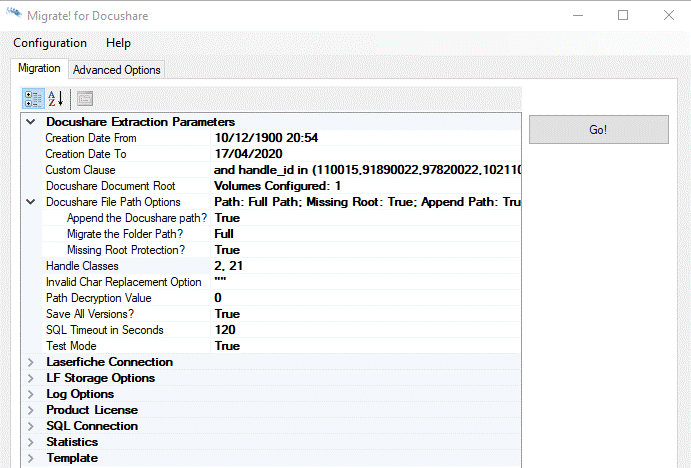The image size is (691, 468).
Task: Select the Categorized view icon
Action: [33, 99]
